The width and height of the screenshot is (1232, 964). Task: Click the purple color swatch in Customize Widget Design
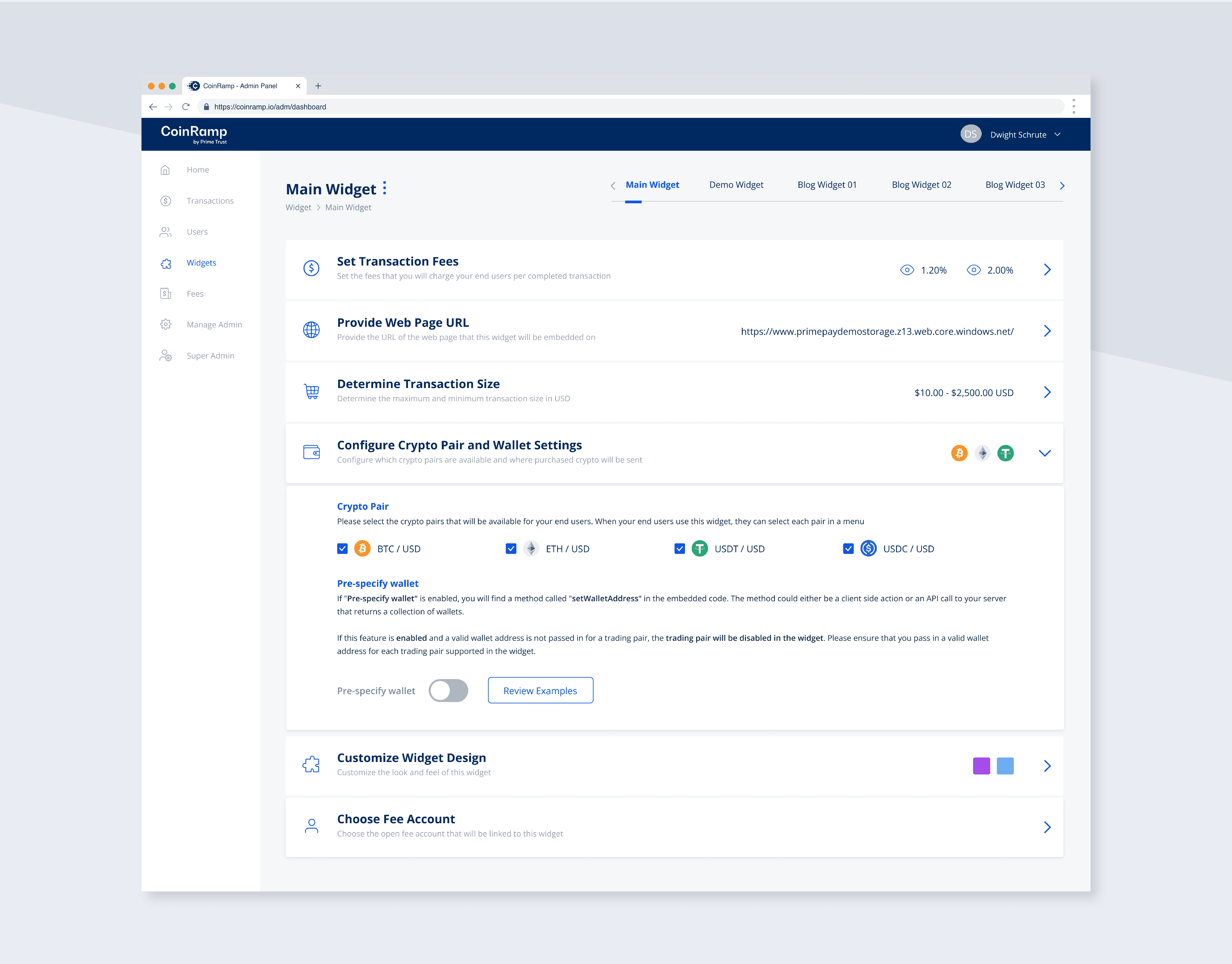click(981, 766)
